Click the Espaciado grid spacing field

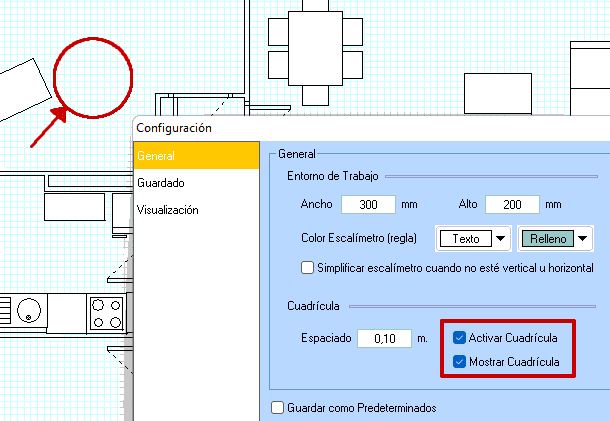383,338
